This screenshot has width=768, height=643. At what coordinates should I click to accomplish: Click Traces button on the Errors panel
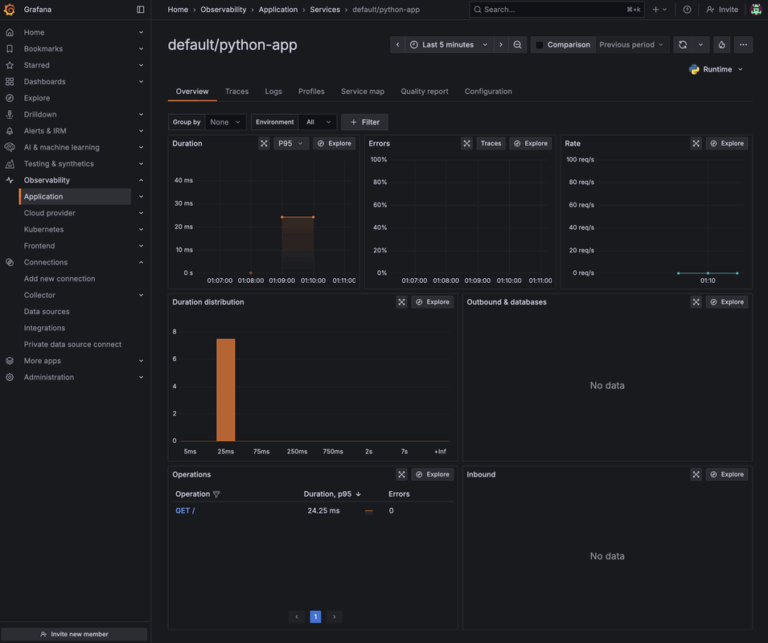point(491,143)
